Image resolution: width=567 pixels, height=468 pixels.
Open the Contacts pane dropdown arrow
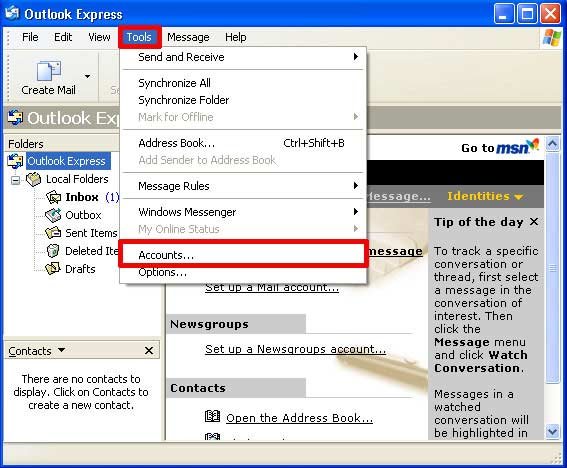[61, 350]
